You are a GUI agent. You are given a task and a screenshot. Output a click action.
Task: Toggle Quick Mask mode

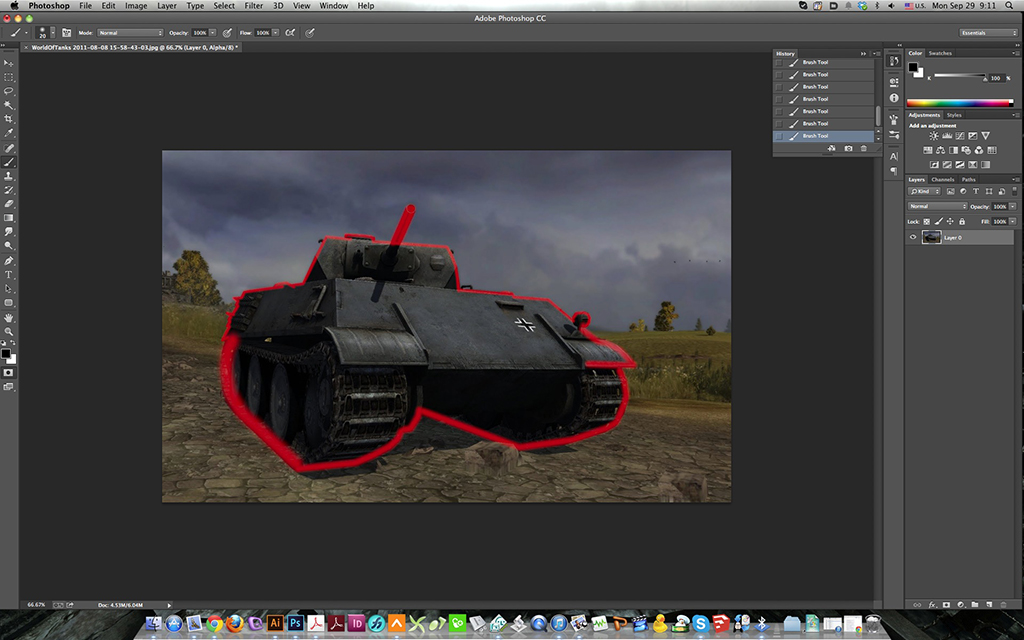coord(8,372)
